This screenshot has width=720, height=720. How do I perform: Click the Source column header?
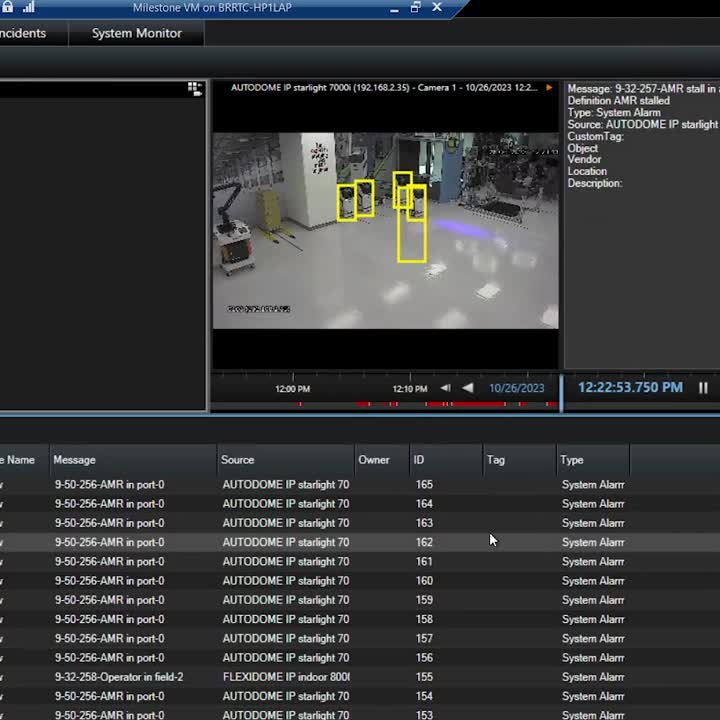(238, 460)
